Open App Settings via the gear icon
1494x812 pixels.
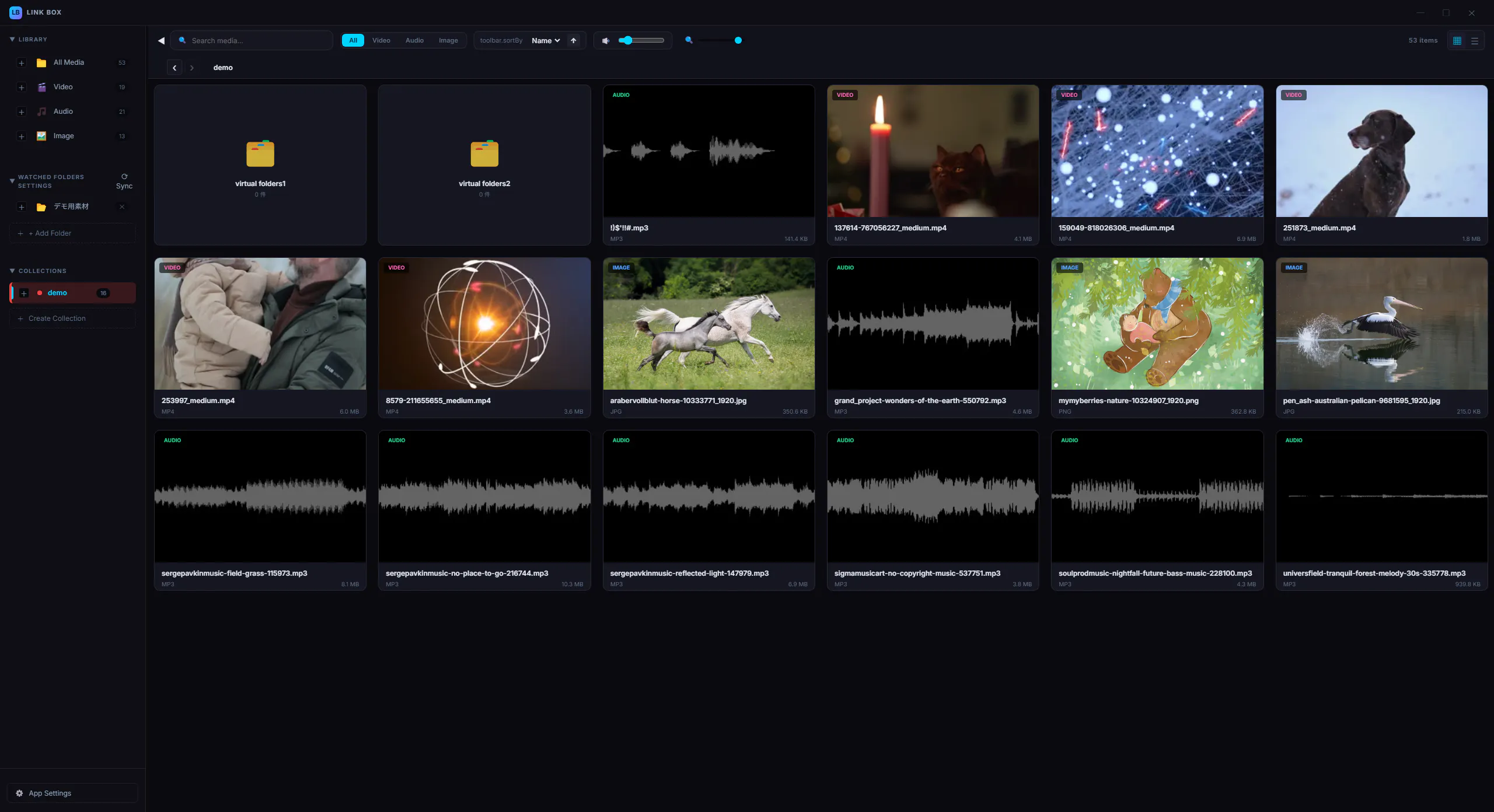pyautogui.click(x=19, y=793)
